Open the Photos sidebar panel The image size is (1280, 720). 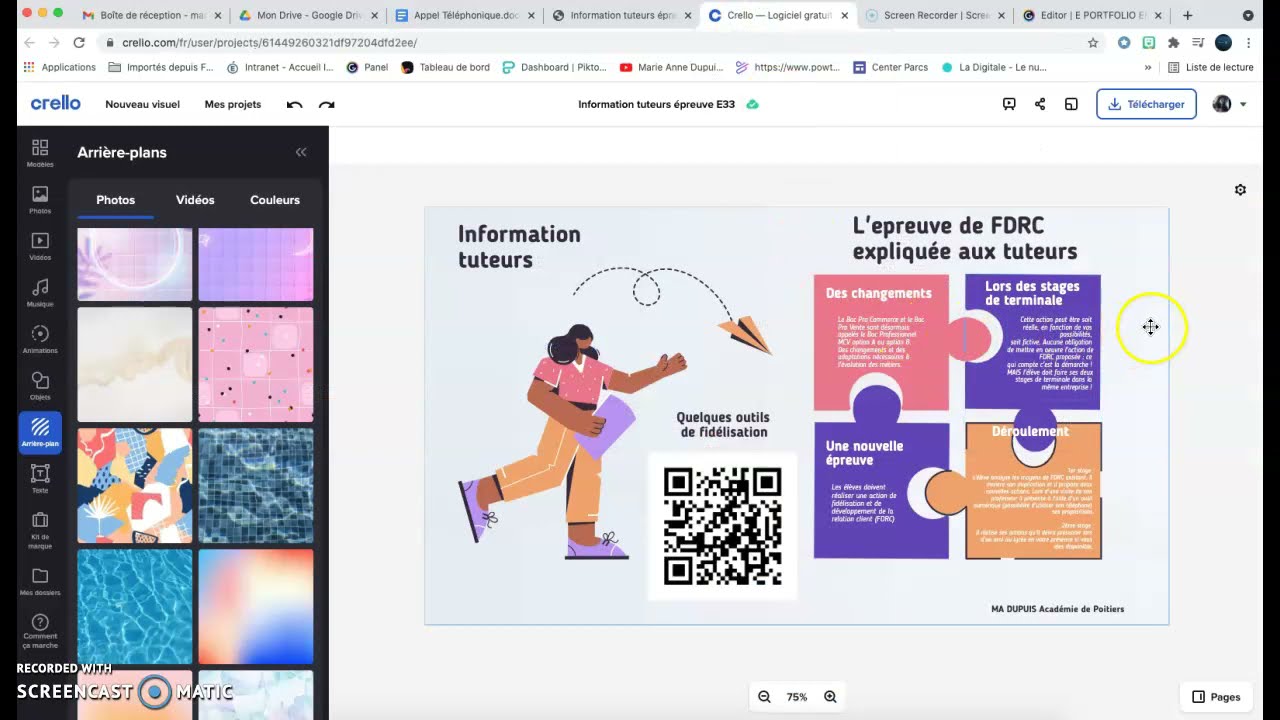coord(40,200)
